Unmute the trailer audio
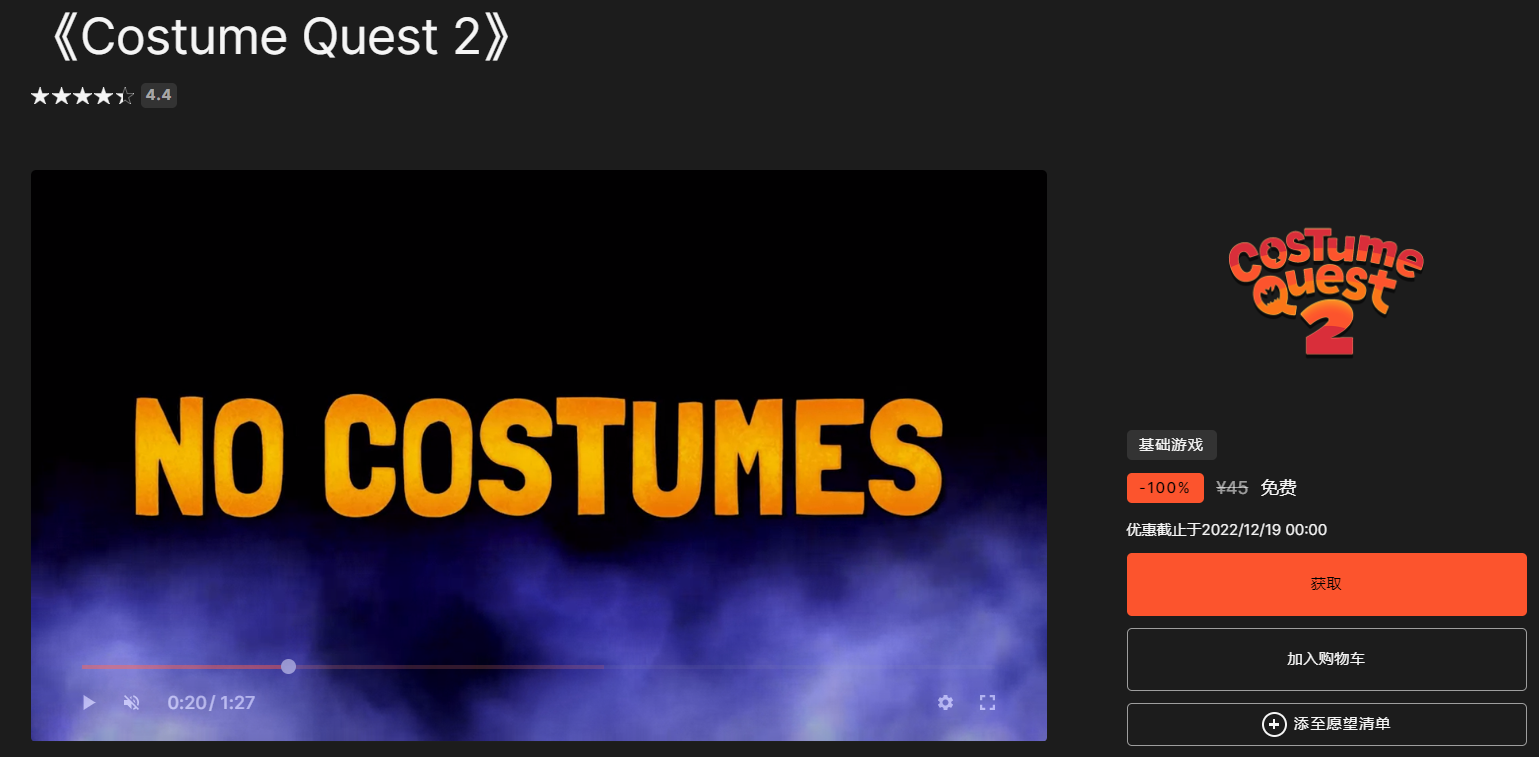Image resolution: width=1539 pixels, height=757 pixels. pos(131,703)
